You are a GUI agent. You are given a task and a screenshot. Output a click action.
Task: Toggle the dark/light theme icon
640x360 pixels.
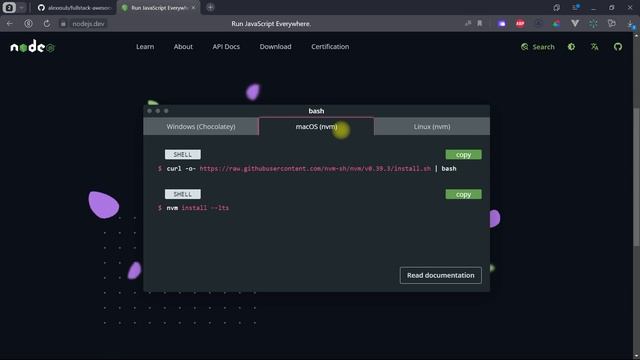coord(571,47)
